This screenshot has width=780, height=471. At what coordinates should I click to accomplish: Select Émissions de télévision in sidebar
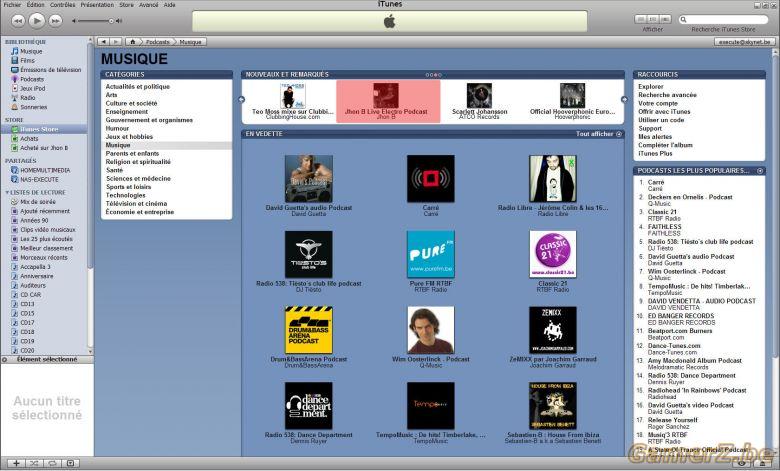[51, 70]
